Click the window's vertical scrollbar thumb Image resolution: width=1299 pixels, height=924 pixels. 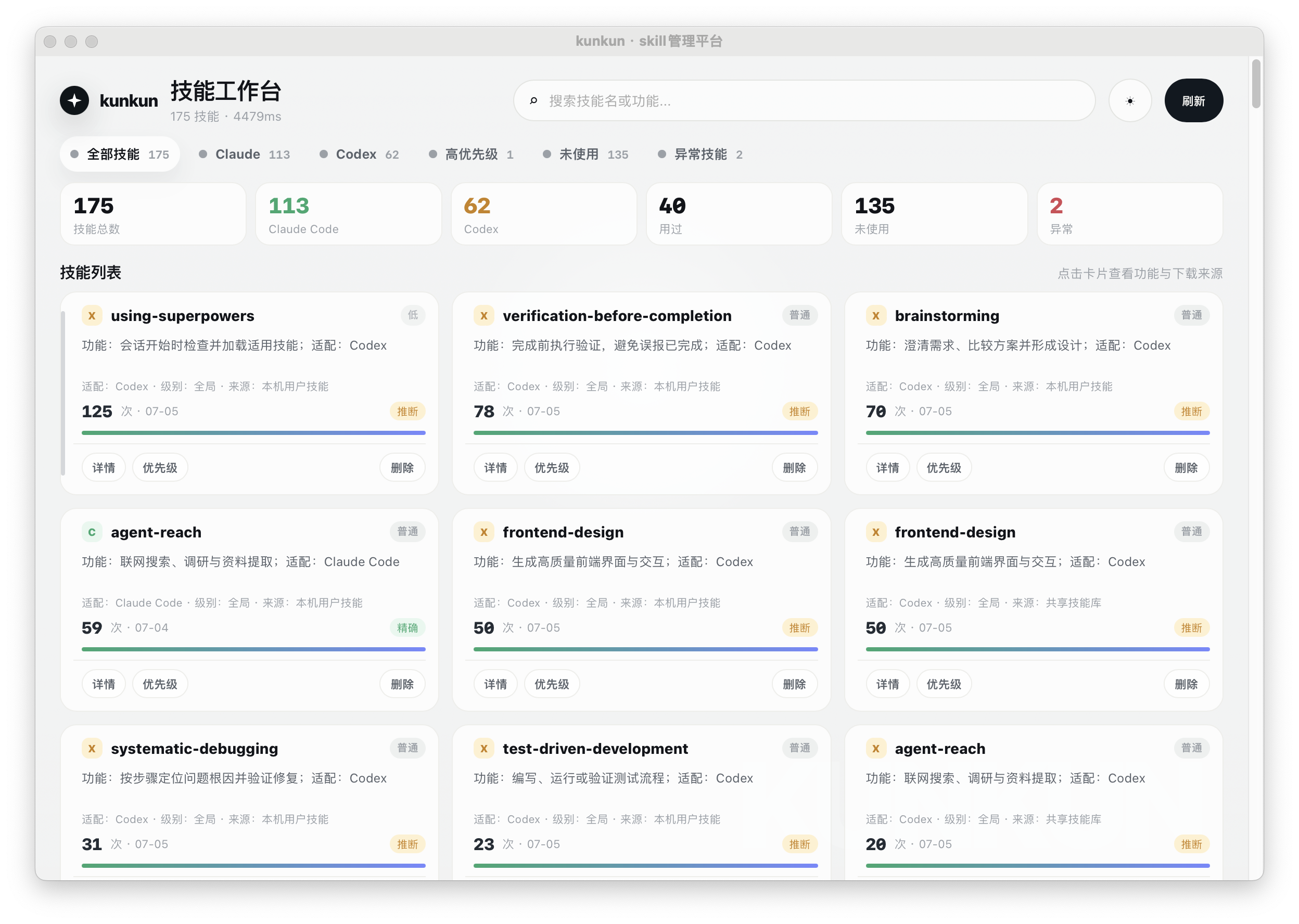point(1256,84)
